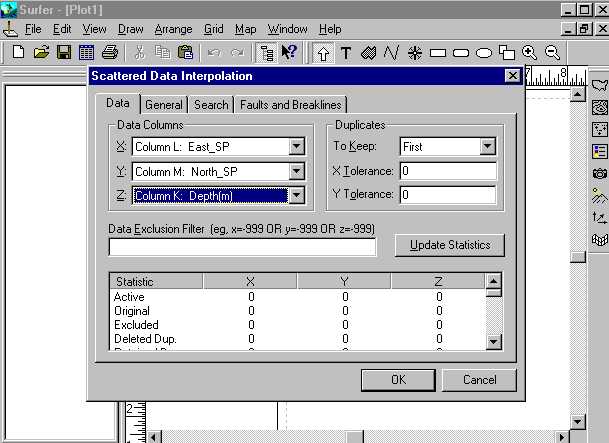
Task: Toggle the object manager tree icon
Action: [x=266, y=53]
